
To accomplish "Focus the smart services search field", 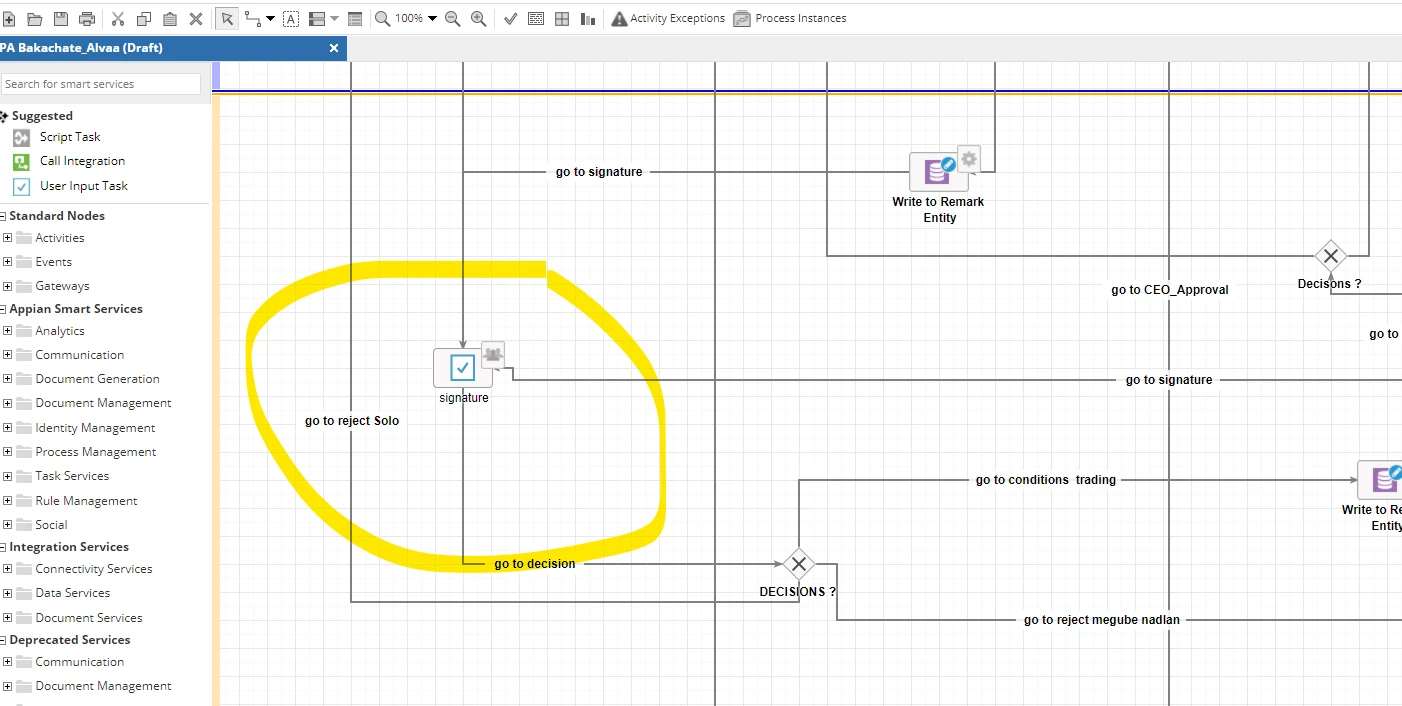I will point(100,84).
